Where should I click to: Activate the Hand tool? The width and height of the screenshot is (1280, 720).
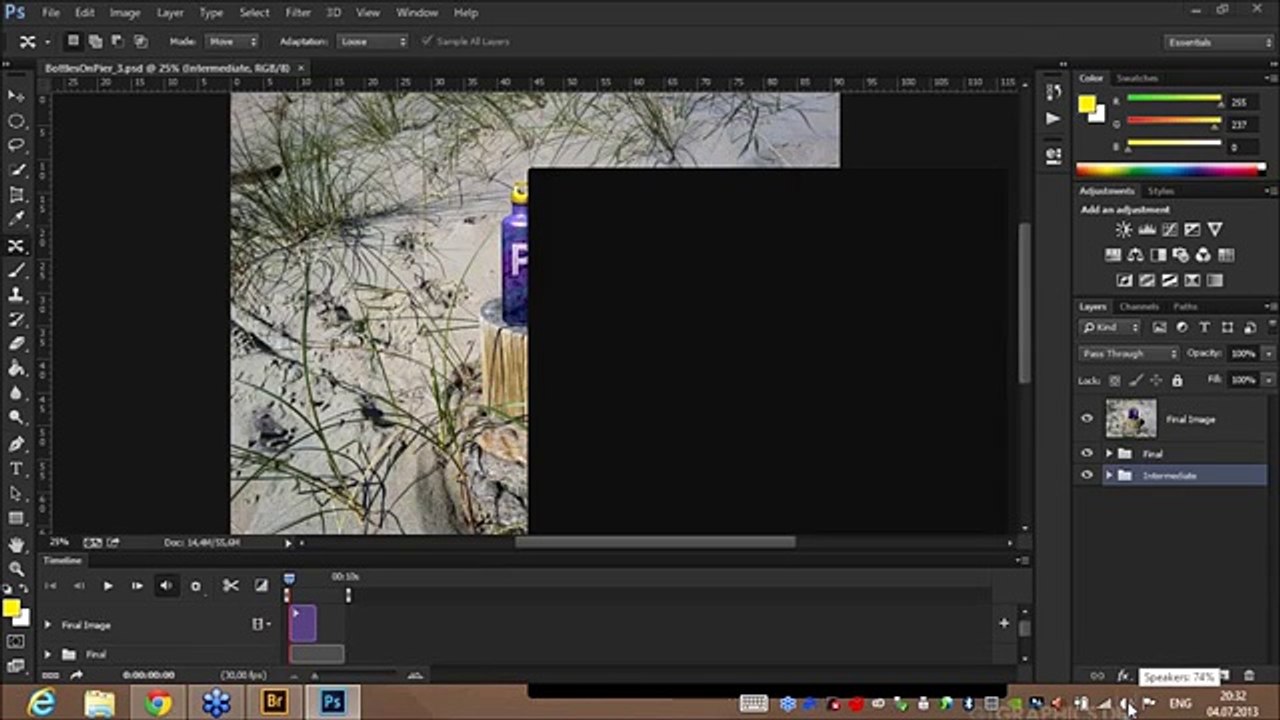tap(16, 545)
